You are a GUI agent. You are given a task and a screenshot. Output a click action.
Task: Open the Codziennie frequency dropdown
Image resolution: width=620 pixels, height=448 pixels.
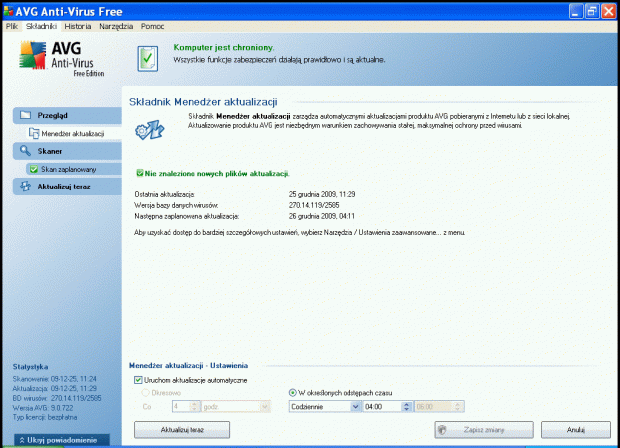click(x=325, y=406)
